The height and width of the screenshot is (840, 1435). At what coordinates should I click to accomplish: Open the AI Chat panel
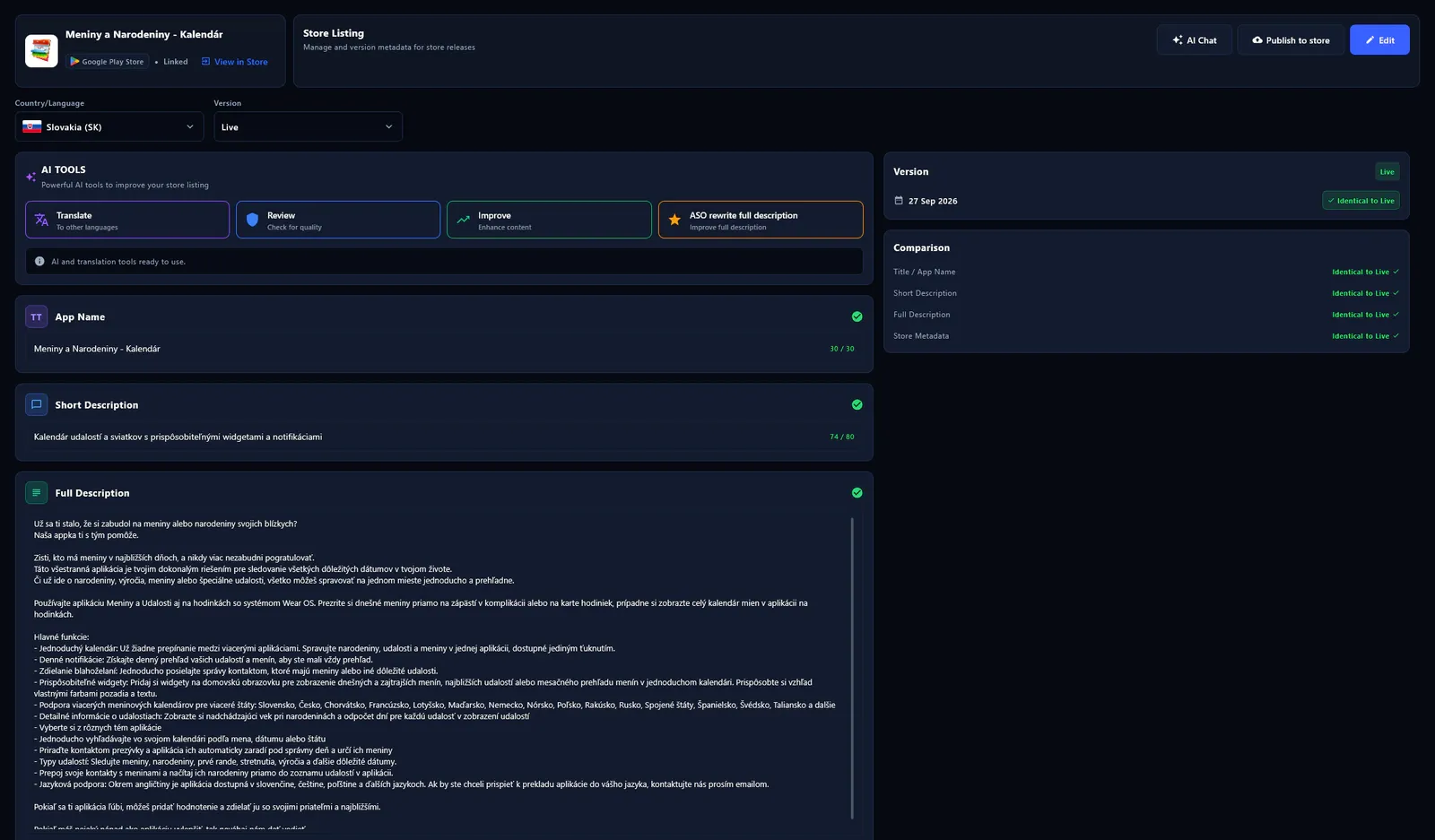tap(1194, 40)
